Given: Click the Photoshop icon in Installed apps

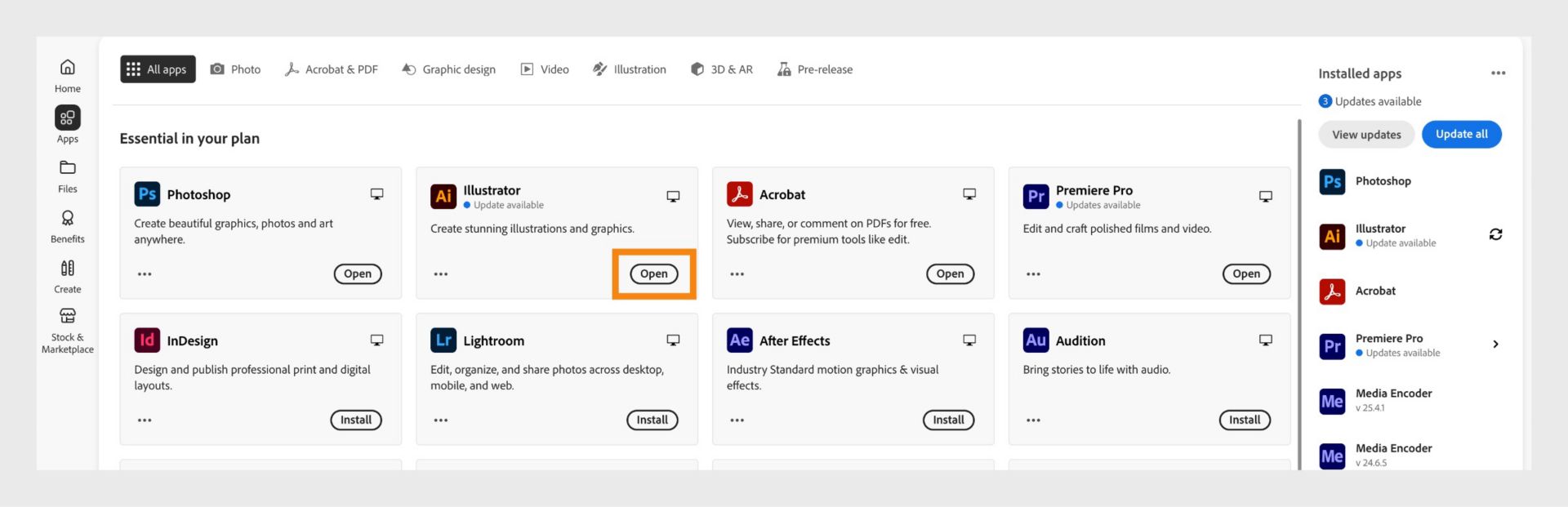Looking at the screenshot, I should pos(1332,181).
